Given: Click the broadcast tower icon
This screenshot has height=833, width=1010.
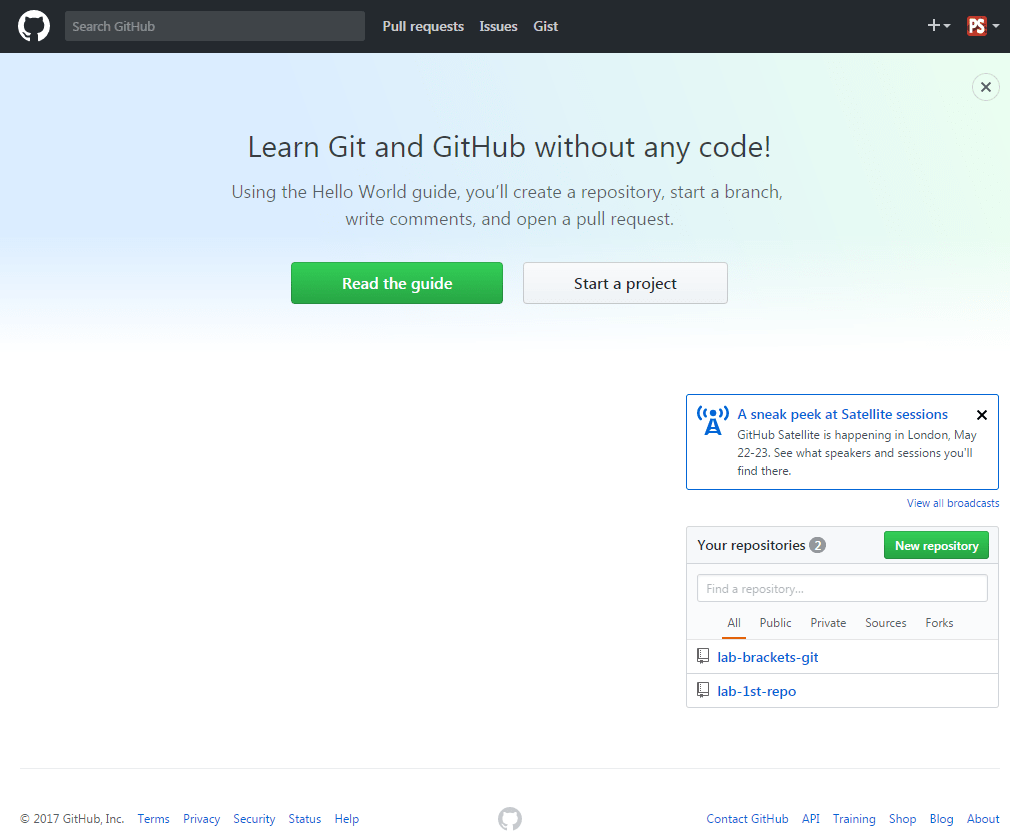Looking at the screenshot, I should [x=712, y=421].
